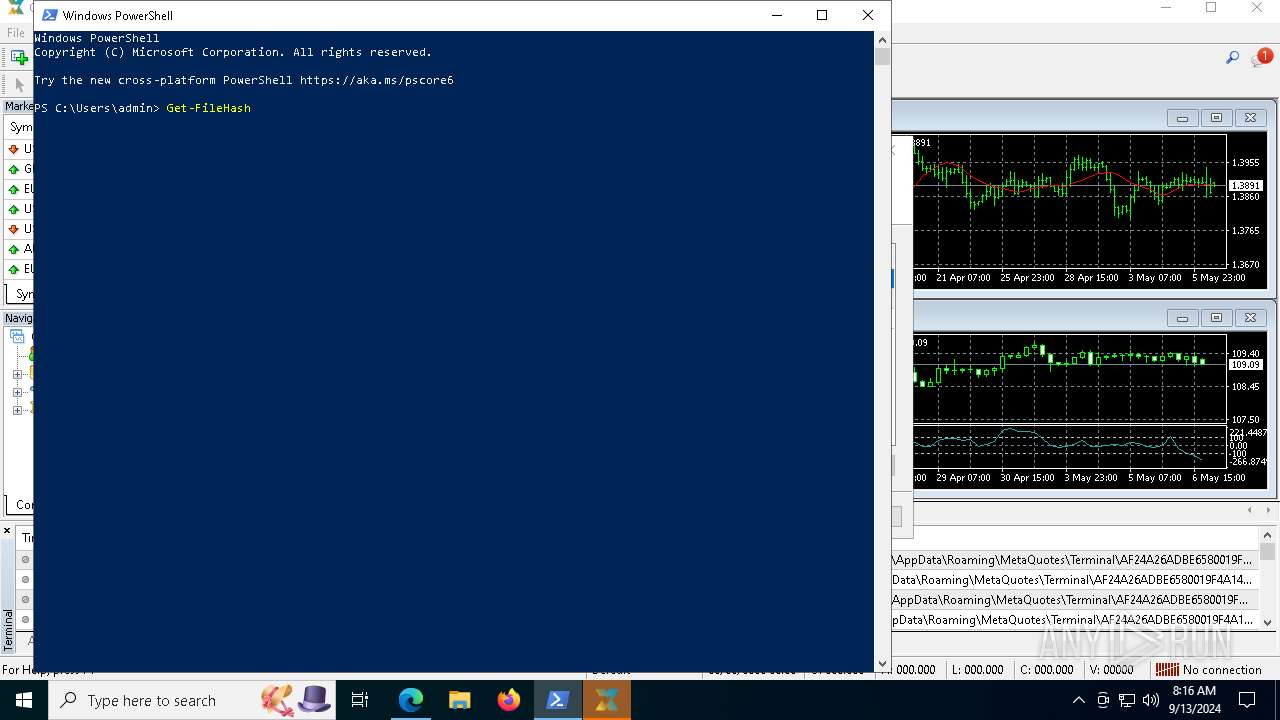Click the Type here to search box
The width and height of the screenshot is (1280, 720).
tap(193, 700)
